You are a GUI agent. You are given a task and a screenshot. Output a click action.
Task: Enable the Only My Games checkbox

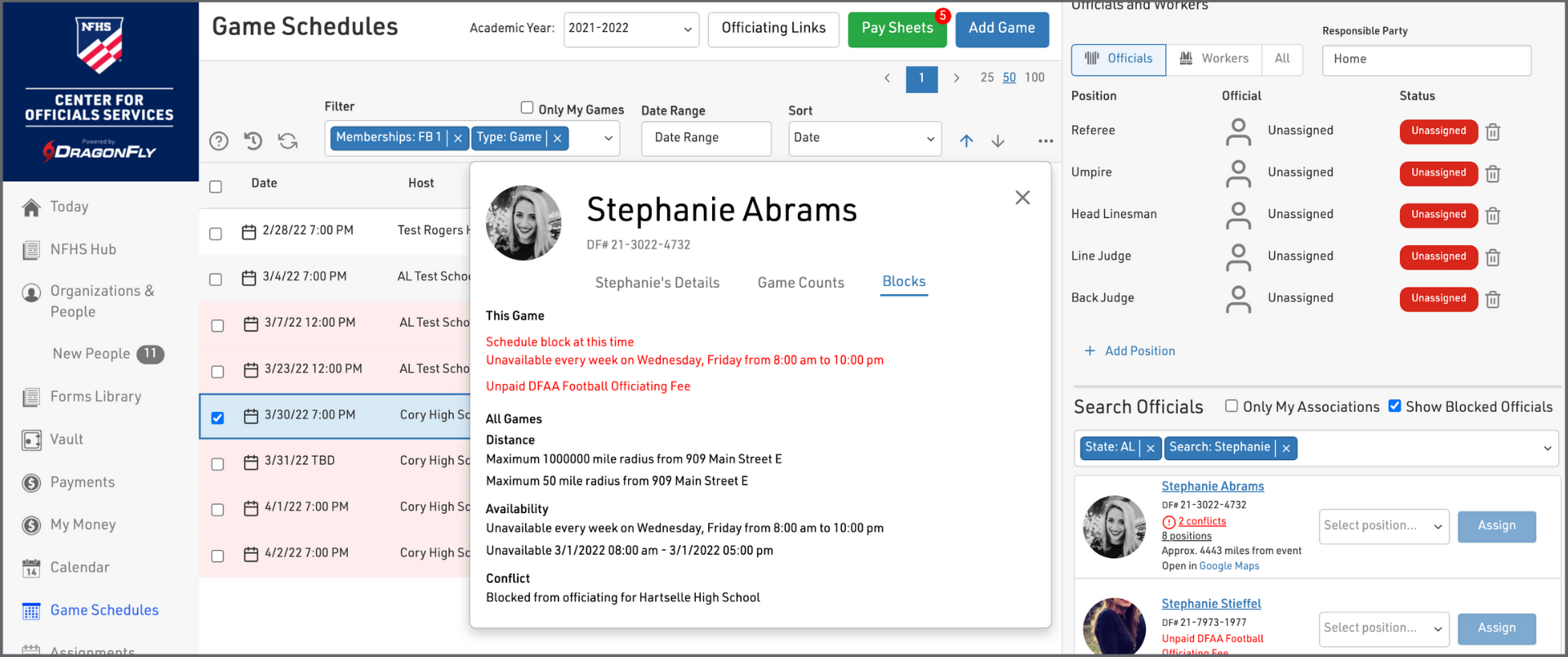pos(527,108)
